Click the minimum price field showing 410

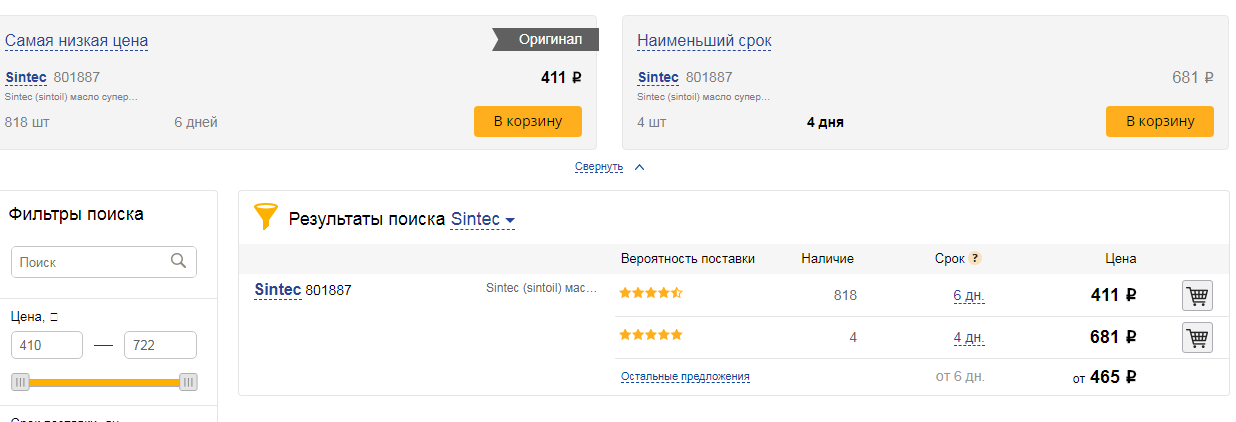(47, 345)
